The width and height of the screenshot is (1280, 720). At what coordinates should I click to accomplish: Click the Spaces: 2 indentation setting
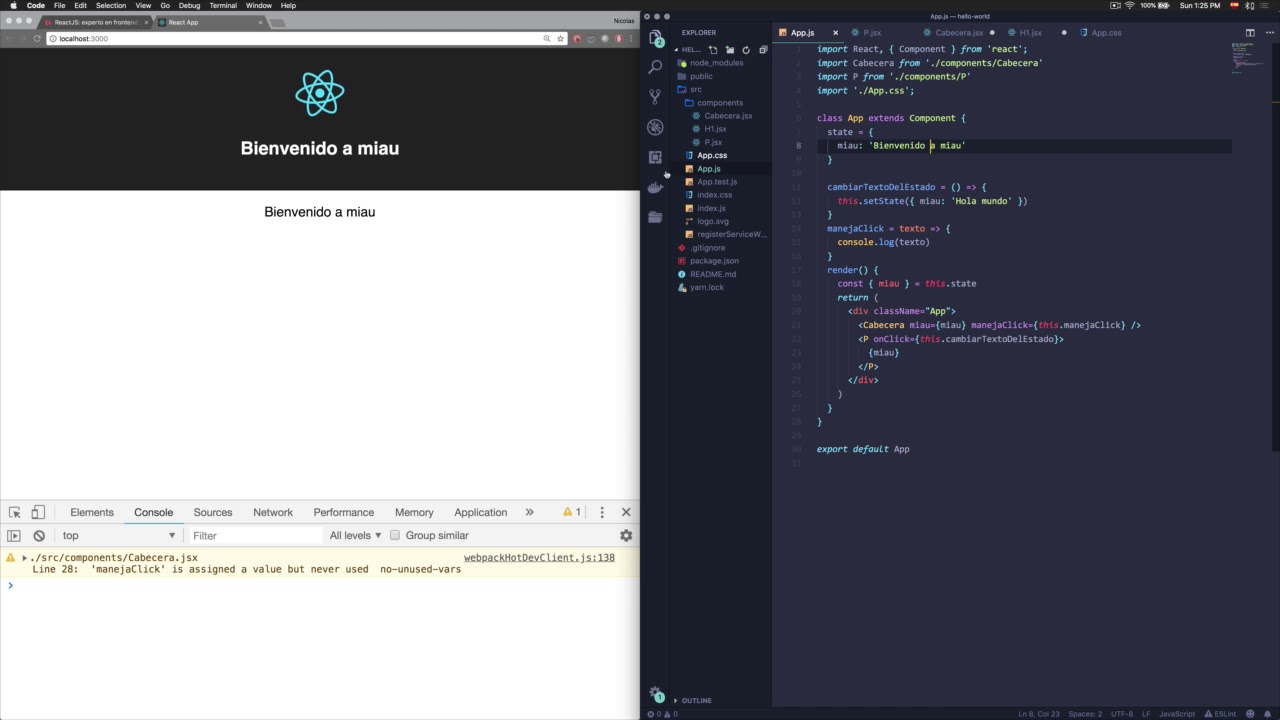1085,714
